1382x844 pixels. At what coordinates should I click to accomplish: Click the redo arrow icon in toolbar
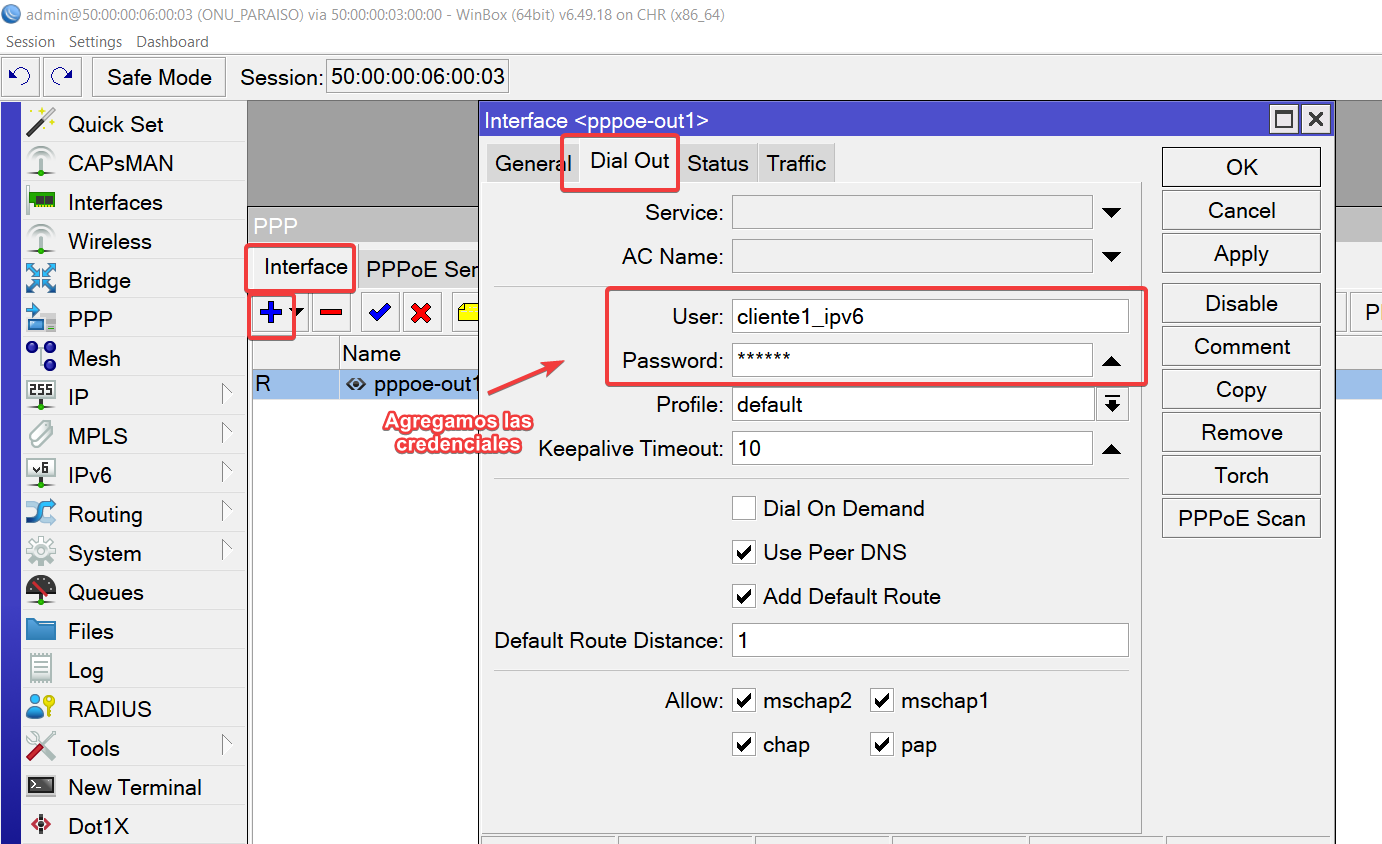[x=62, y=77]
